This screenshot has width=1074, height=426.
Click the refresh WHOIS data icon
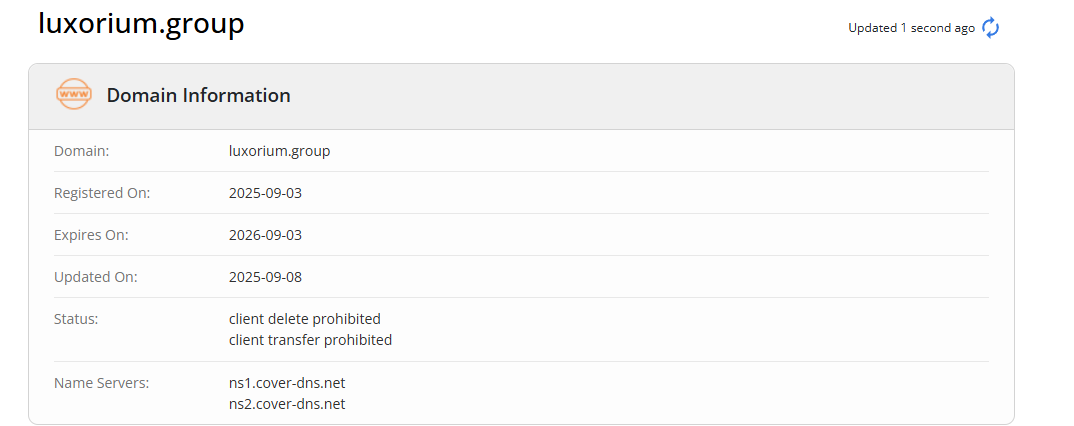[x=990, y=28]
